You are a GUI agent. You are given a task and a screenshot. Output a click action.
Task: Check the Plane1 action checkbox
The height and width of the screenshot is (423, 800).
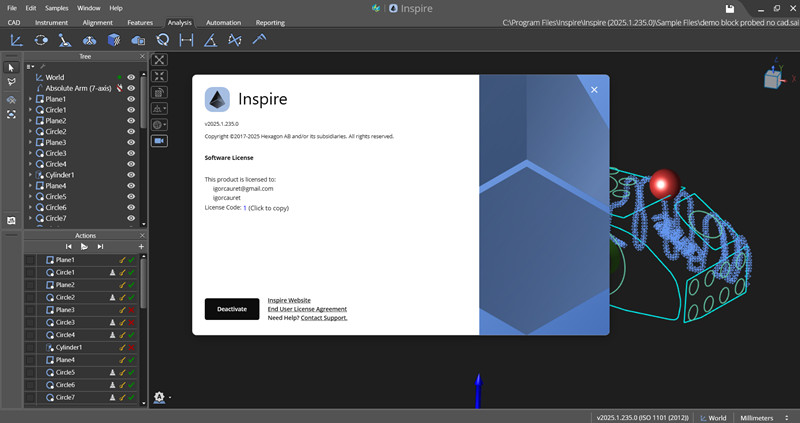tap(30, 260)
